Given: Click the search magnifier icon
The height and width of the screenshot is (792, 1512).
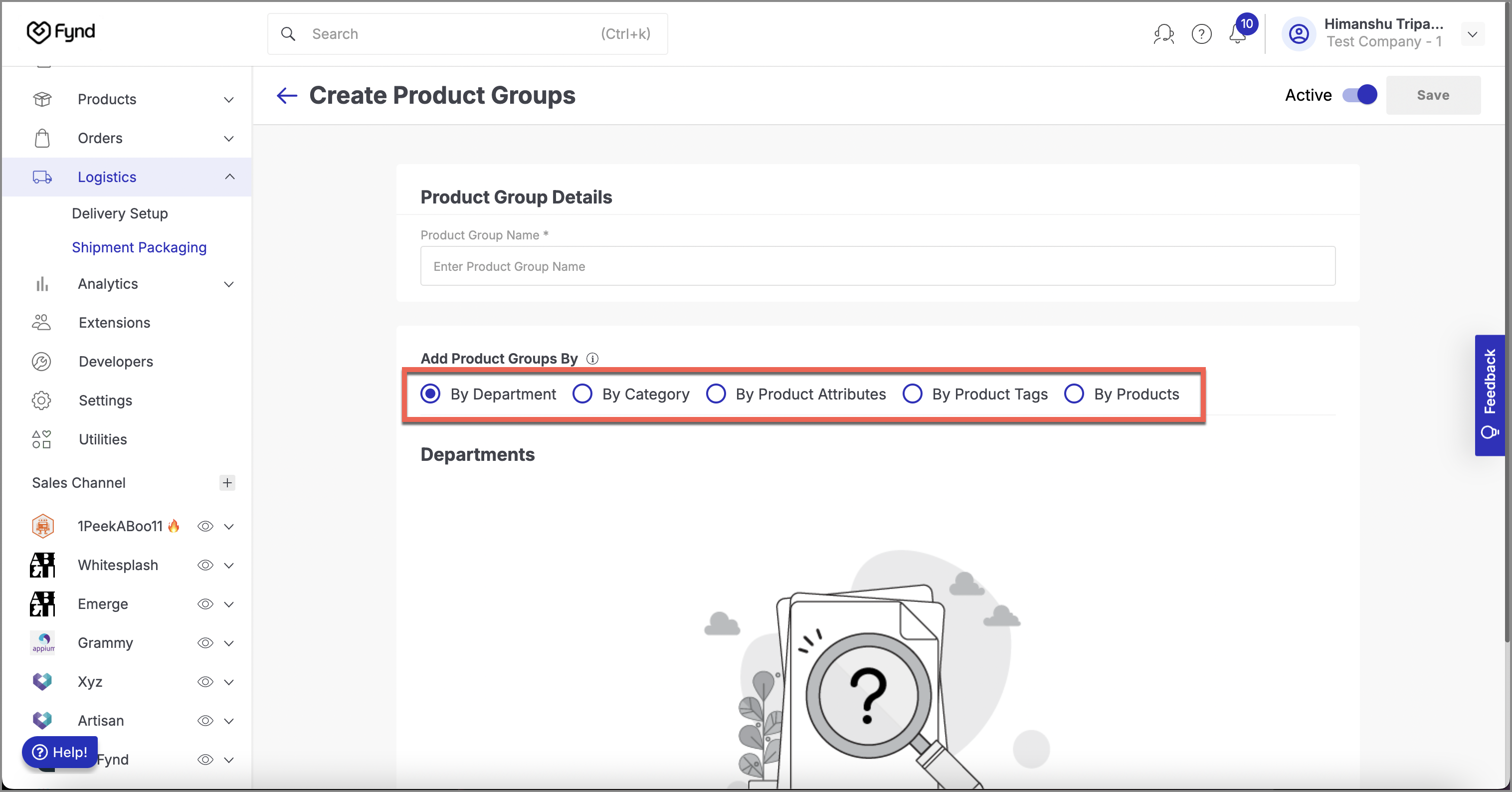Looking at the screenshot, I should (288, 34).
